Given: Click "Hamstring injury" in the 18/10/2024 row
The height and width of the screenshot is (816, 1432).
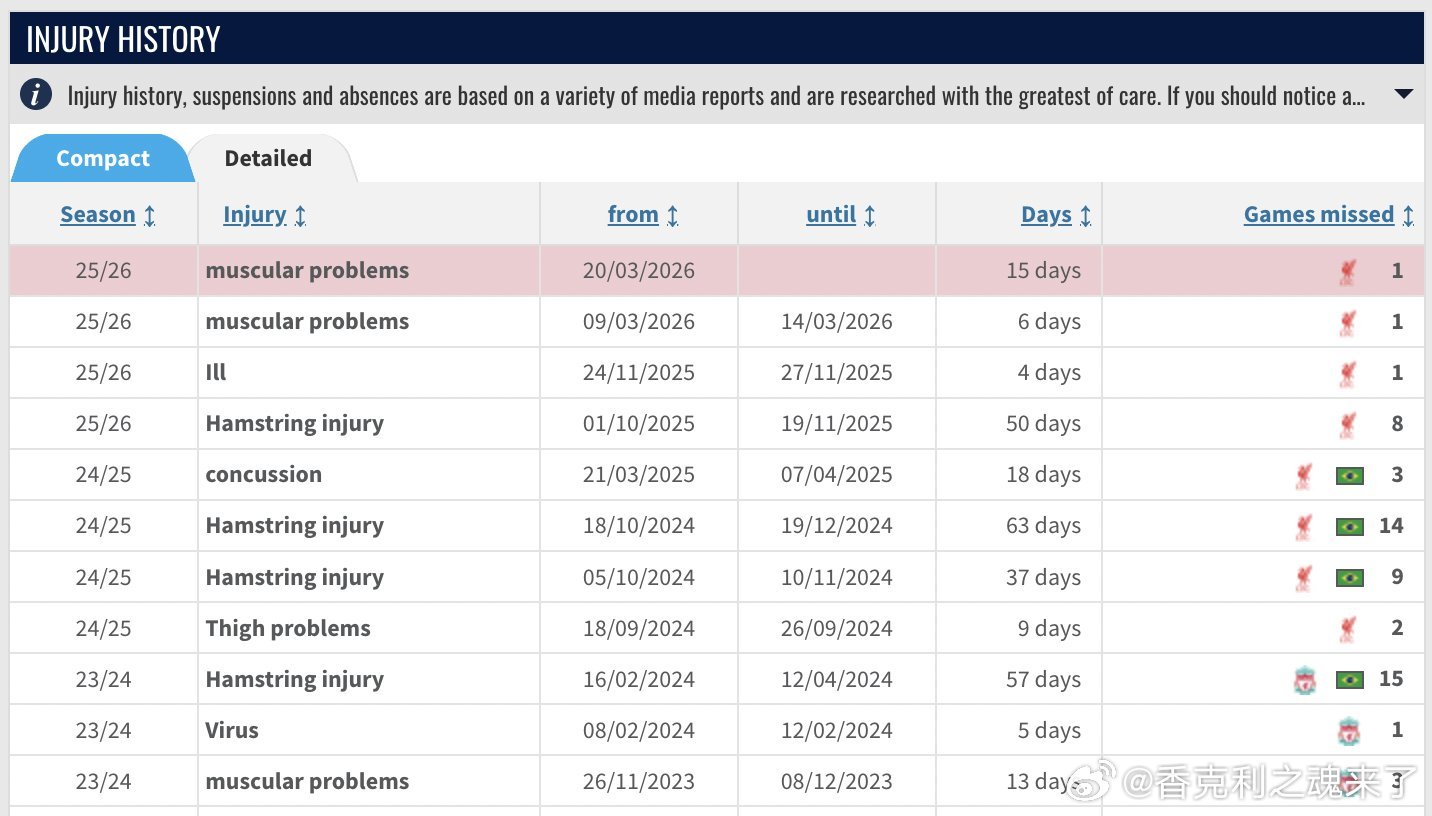Looking at the screenshot, I should pos(295,526).
